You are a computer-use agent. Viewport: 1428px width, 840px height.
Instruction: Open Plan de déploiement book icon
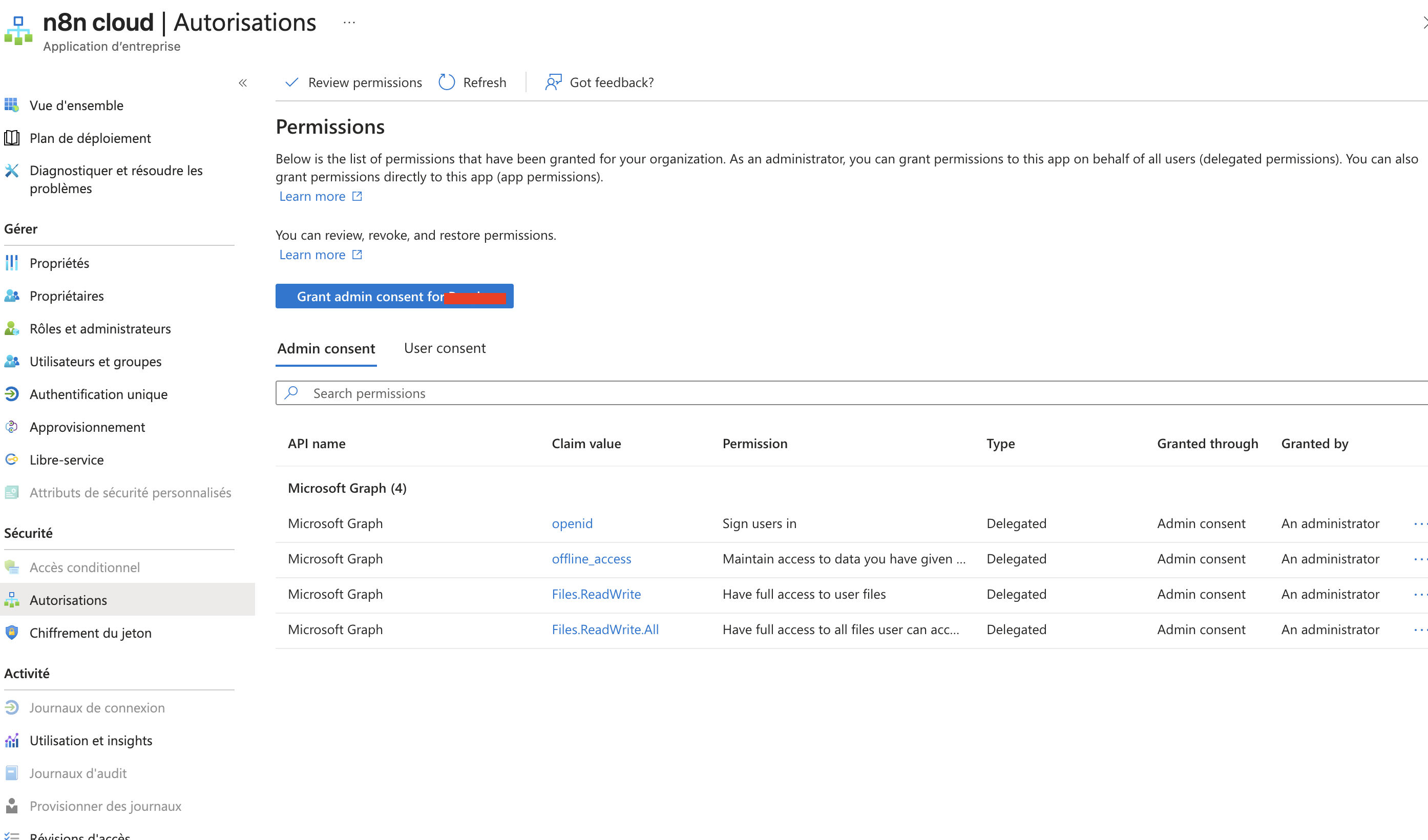12,138
